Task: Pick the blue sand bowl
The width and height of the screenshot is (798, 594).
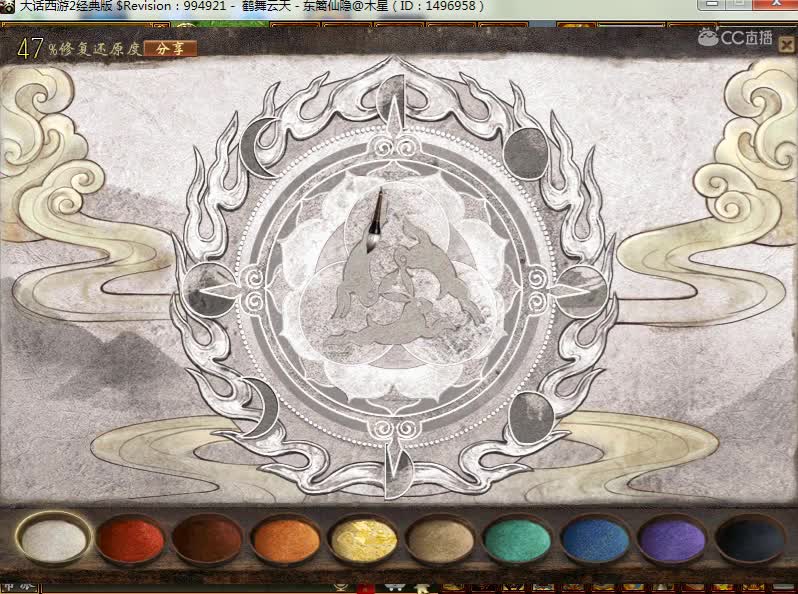Action: [x=594, y=540]
